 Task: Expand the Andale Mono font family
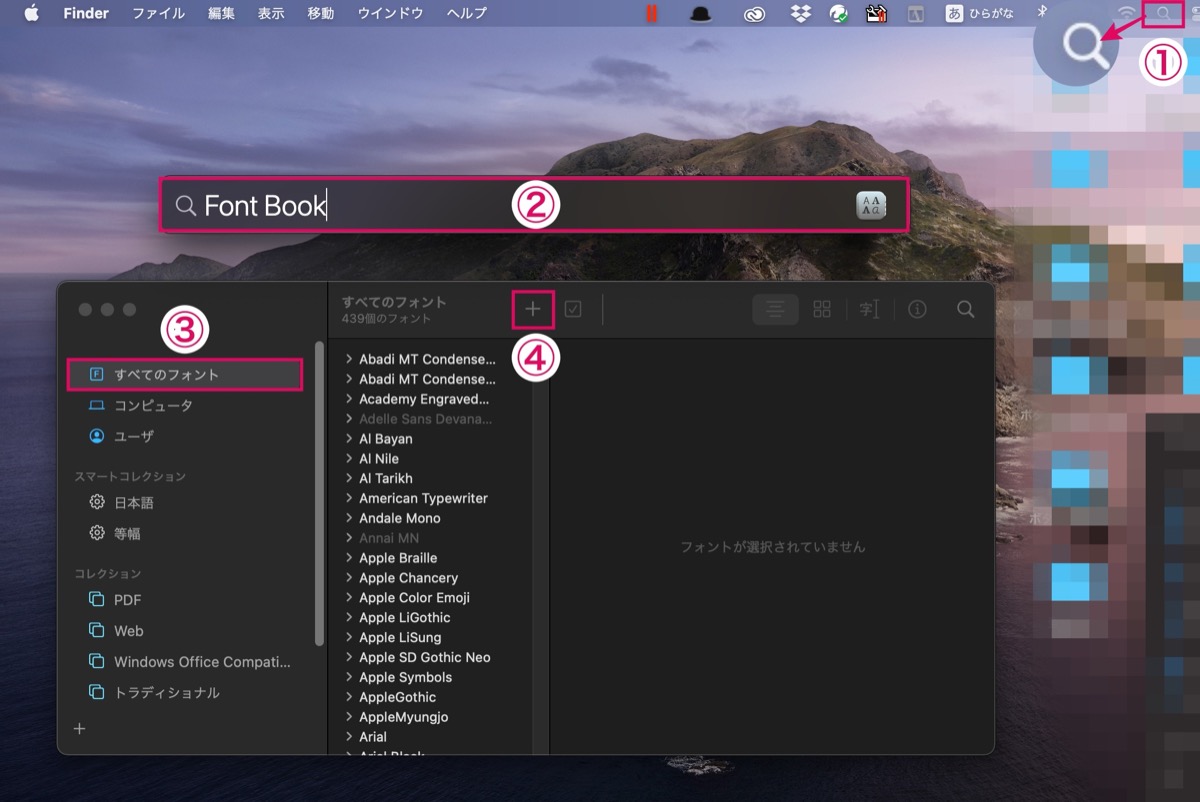tap(348, 518)
